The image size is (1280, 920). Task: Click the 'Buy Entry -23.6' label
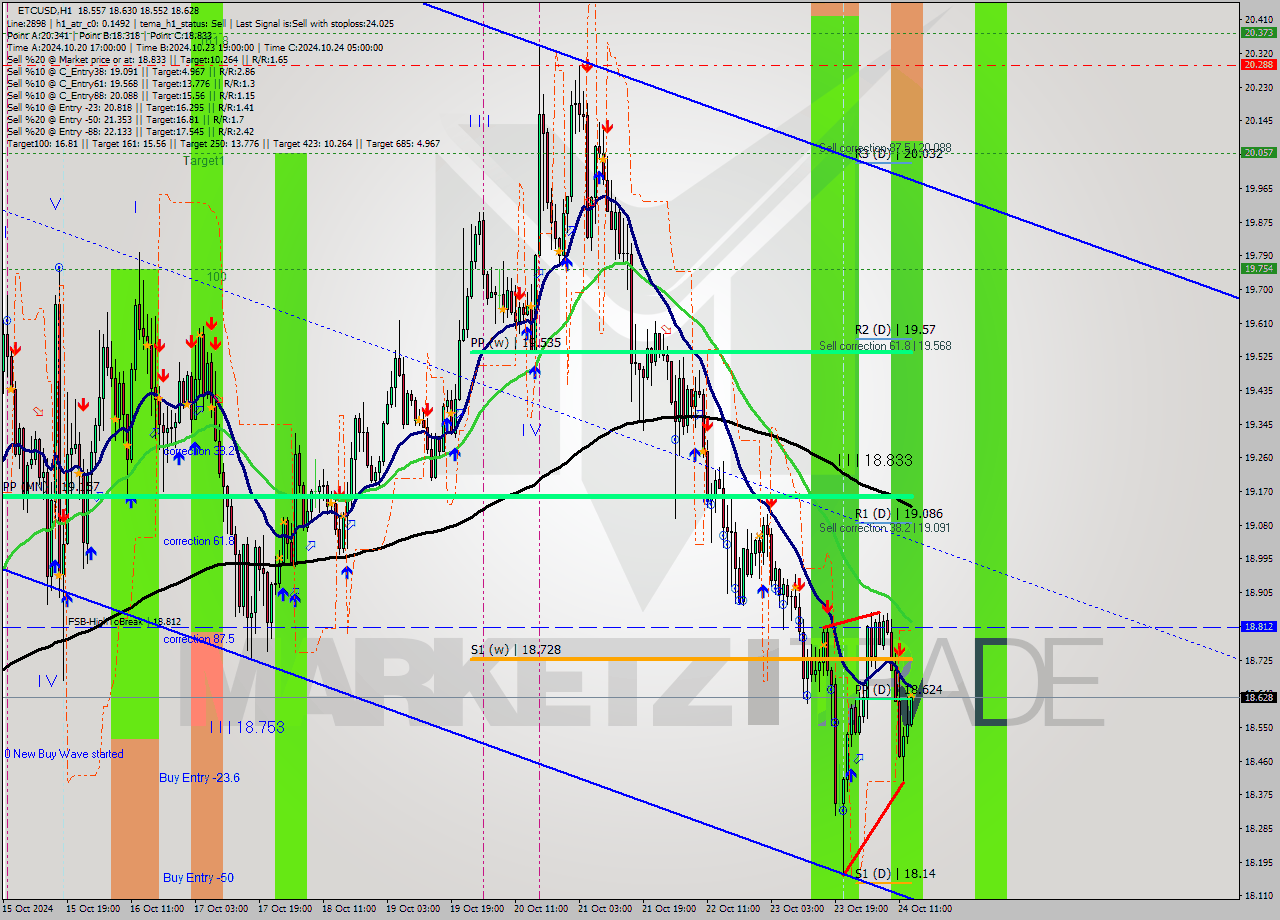click(x=199, y=777)
